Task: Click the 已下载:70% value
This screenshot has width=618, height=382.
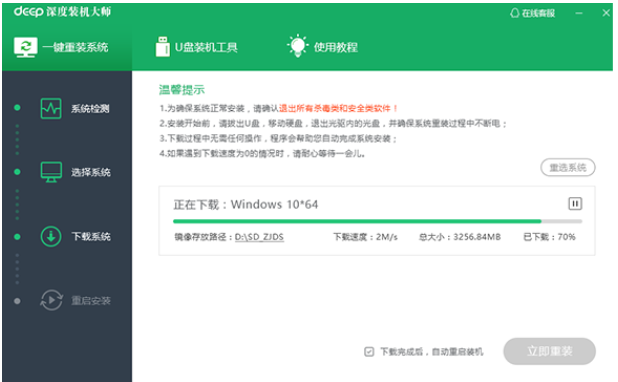Action: (549, 237)
